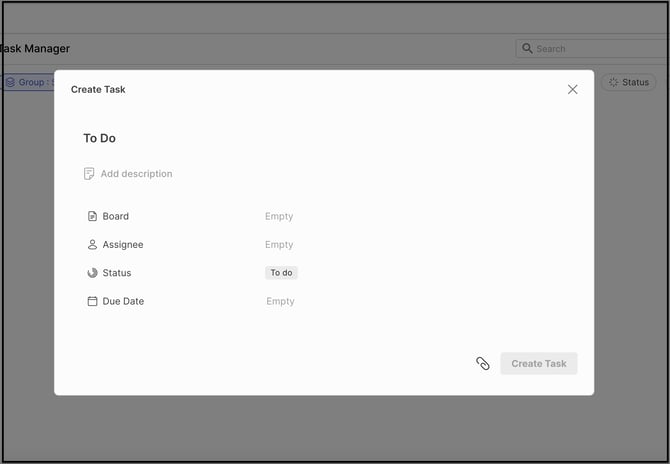670x464 pixels.
Task: Focus the Add description field
Action: [136, 174]
